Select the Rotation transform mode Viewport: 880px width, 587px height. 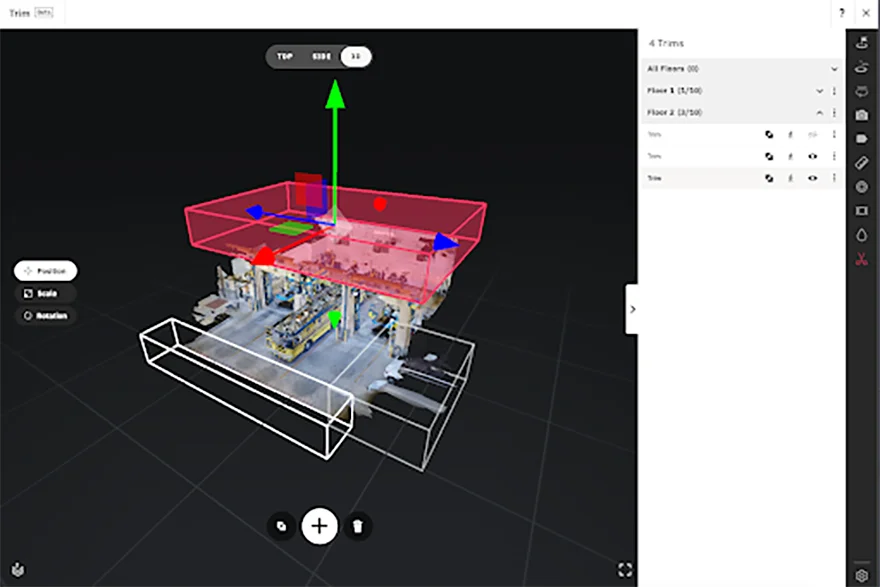(x=46, y=316)
